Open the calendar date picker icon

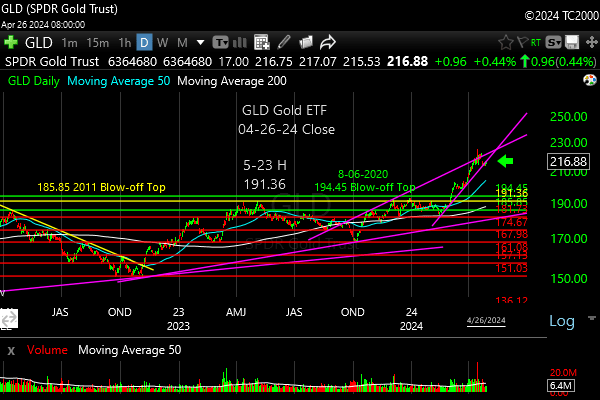click(261, 43)
